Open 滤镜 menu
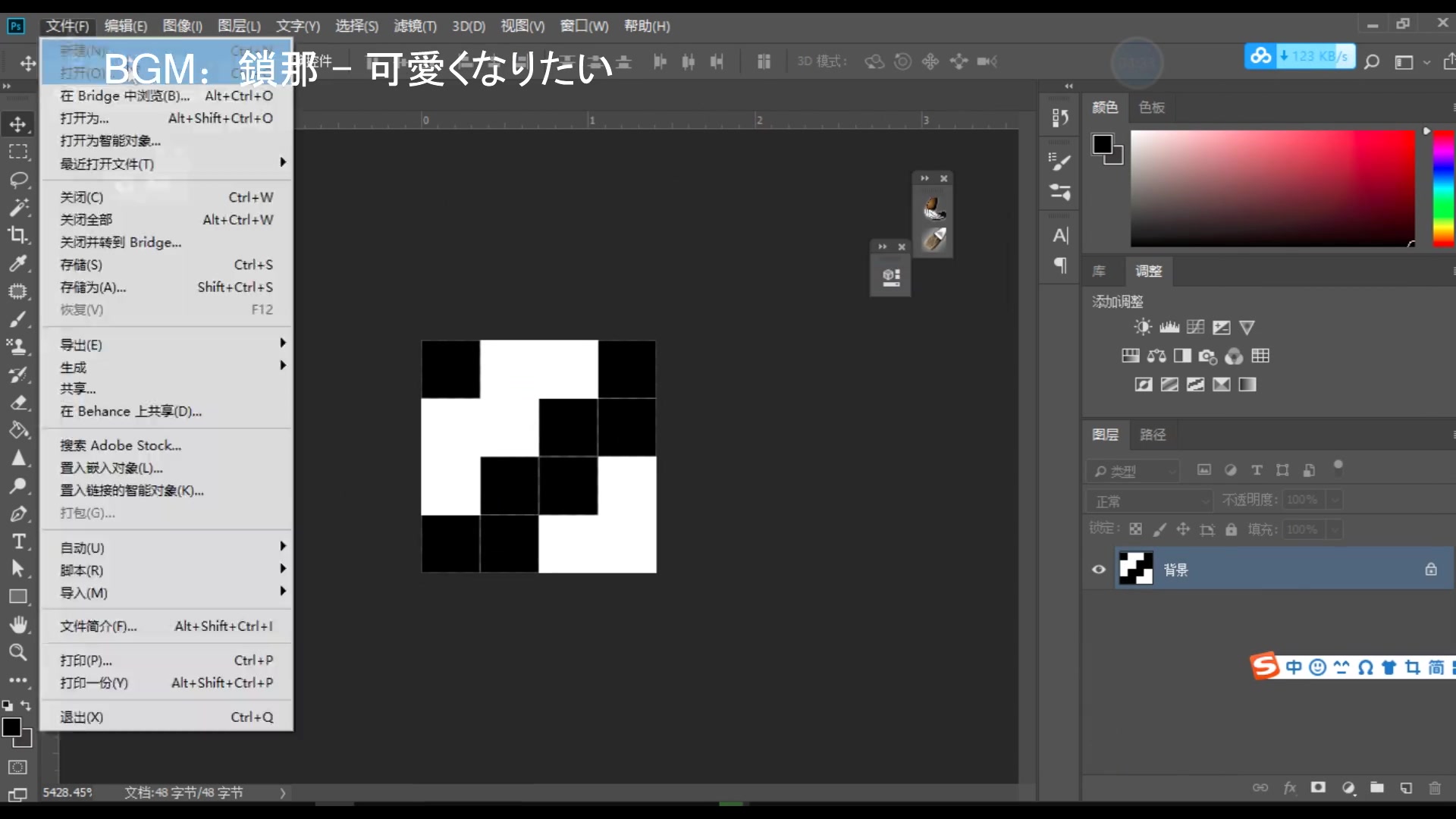The width and height of the screenshot is (1456, 819). click(x=415, y=26)
